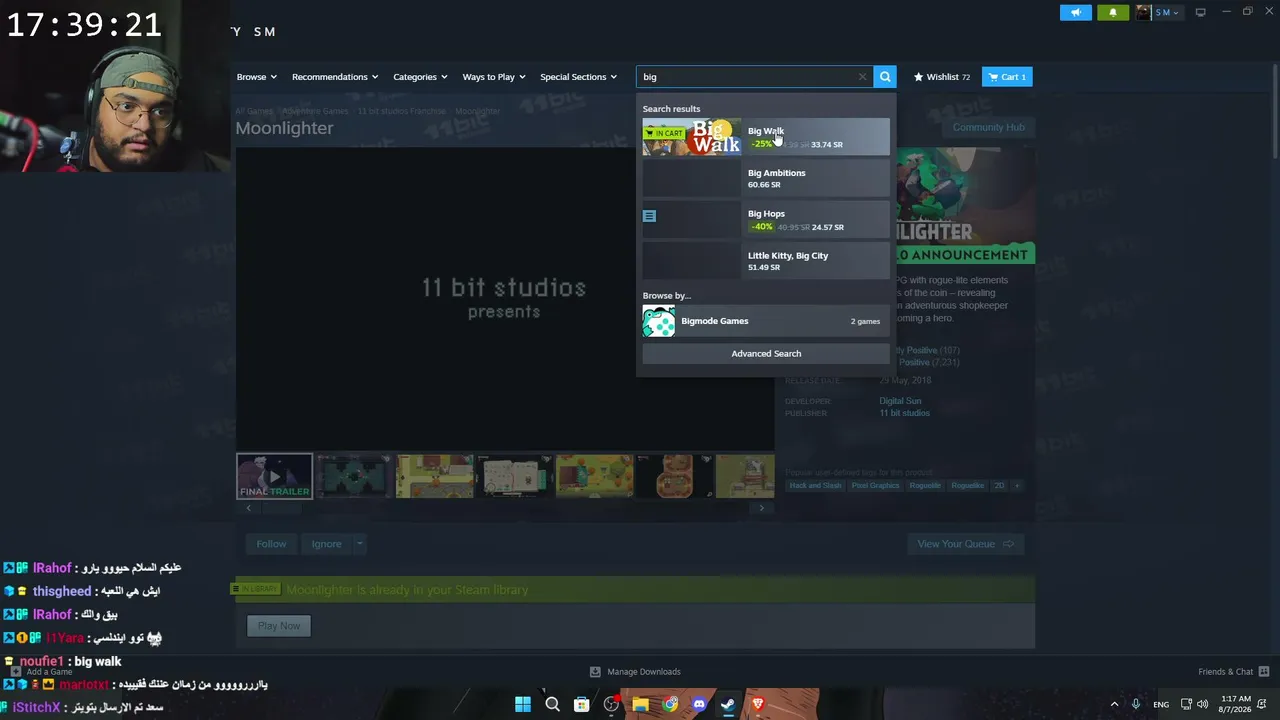Open the Friends & Chat icon
The image size is (1280, 720).
pyautogui.click(x=1264, y=672)
